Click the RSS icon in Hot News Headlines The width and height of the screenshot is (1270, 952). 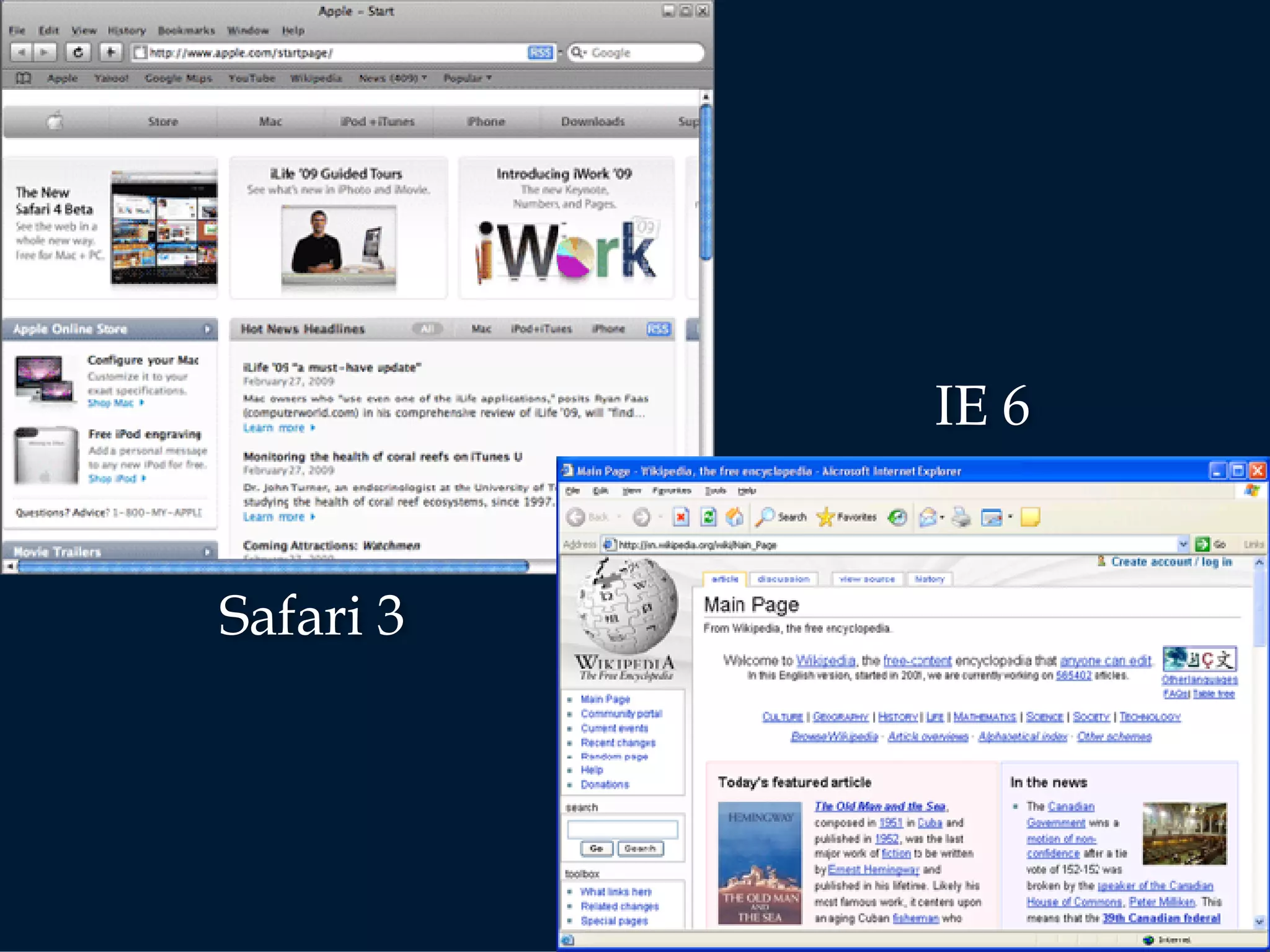pyautogui.click(x=658, y=328)
